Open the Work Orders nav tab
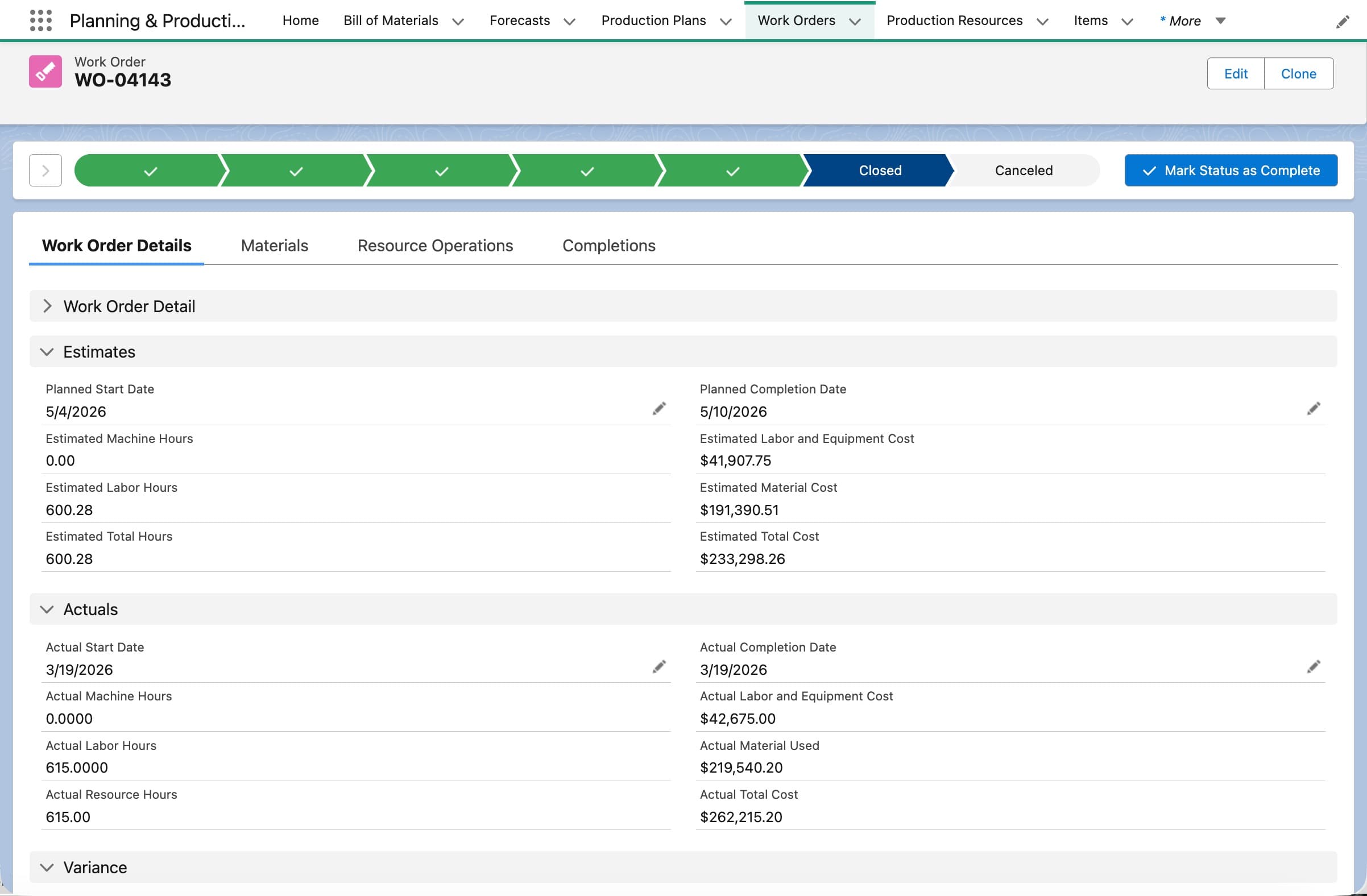1367x896 pixels. tap(796, 20)
